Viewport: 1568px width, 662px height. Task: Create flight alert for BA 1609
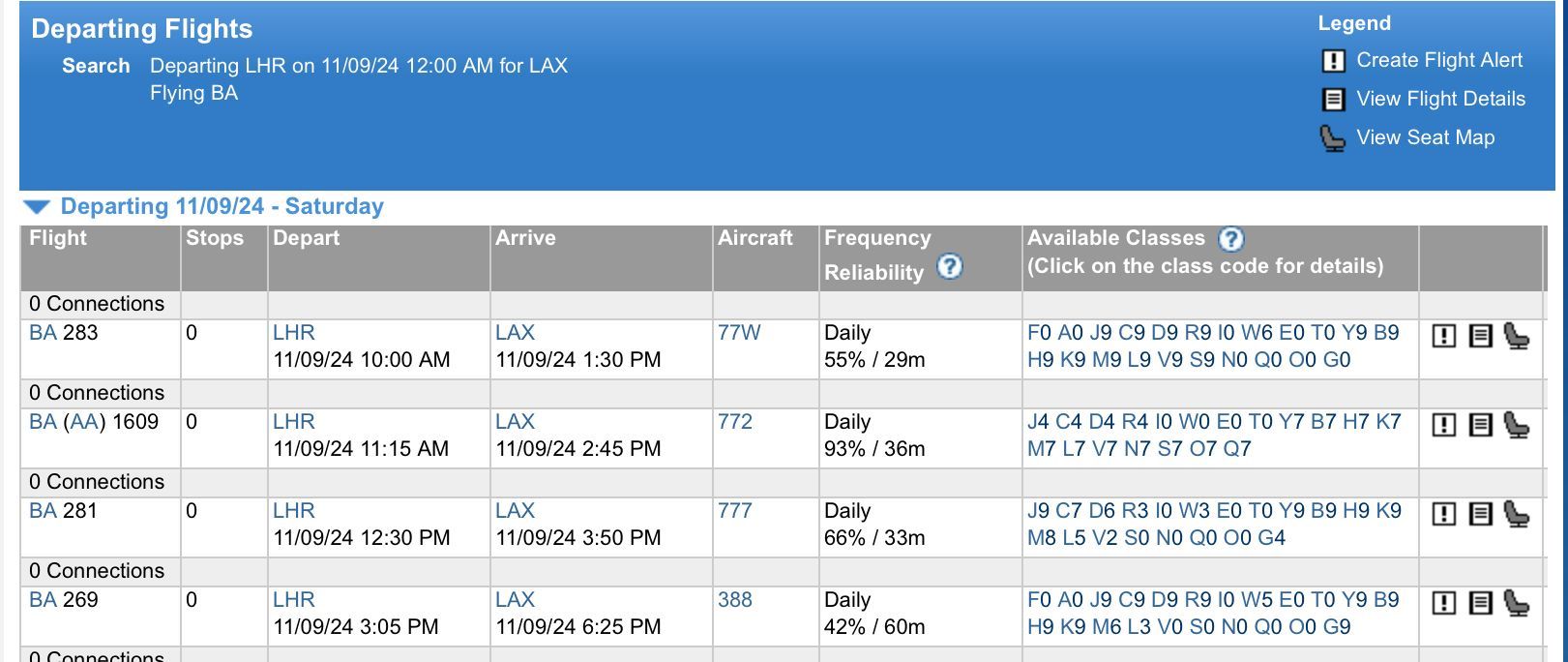pos(1443,425)
